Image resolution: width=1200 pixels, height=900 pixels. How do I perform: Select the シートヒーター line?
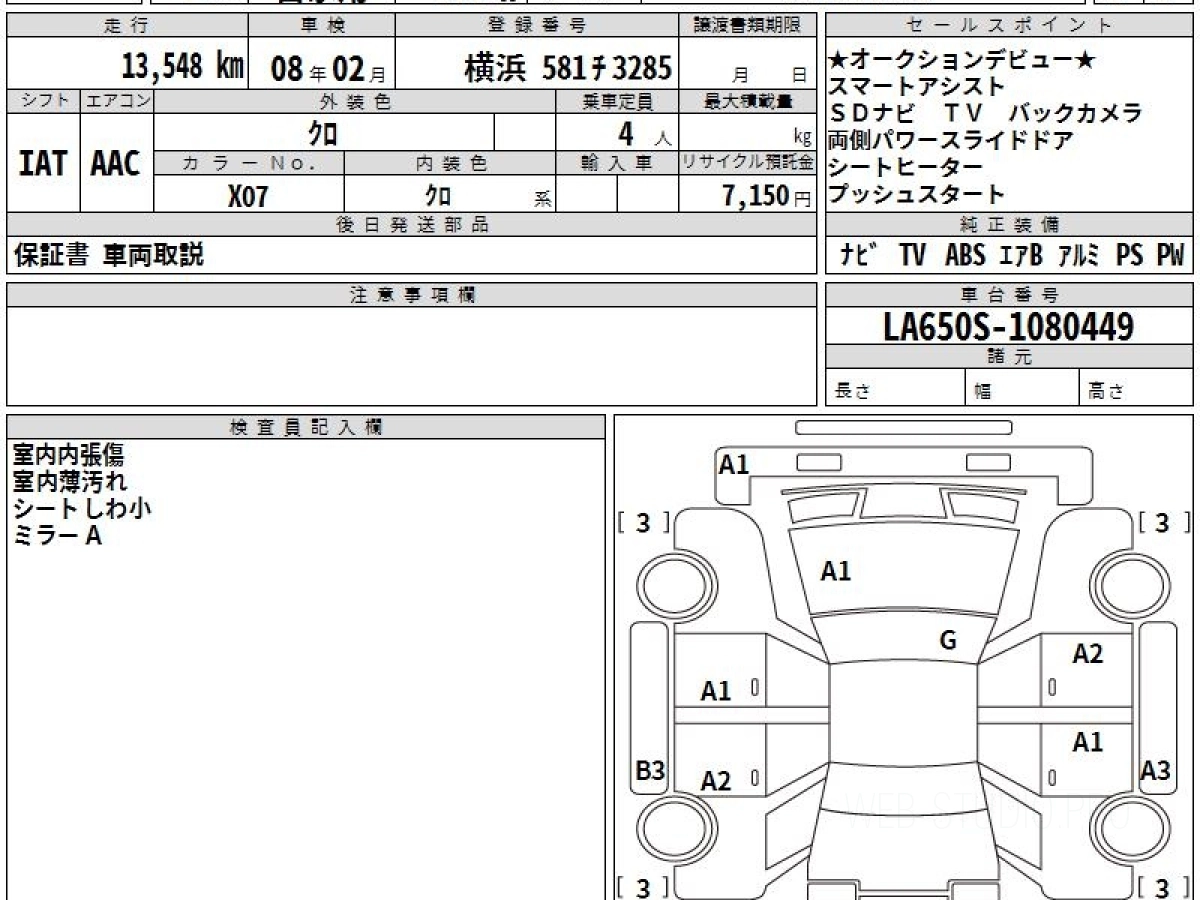click(906, 167)
